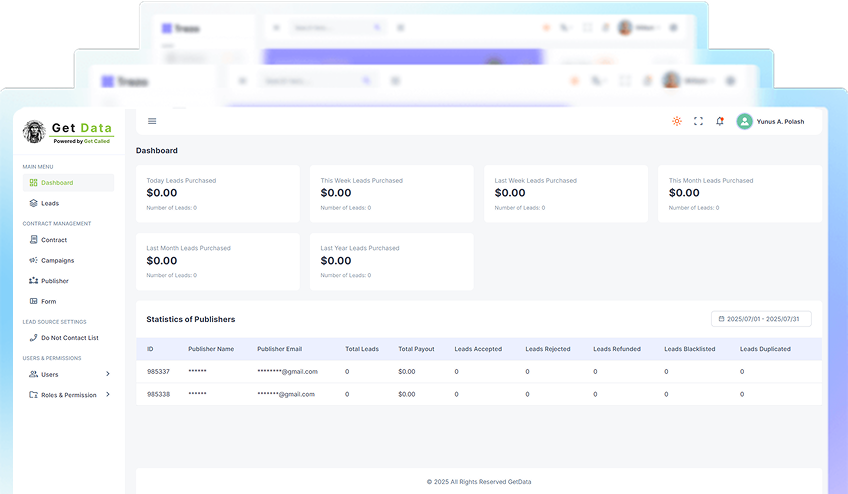The height and width of the screenshot is (494, 848).
Task: Click publisher ID 985337
Action: pos(158,371)
